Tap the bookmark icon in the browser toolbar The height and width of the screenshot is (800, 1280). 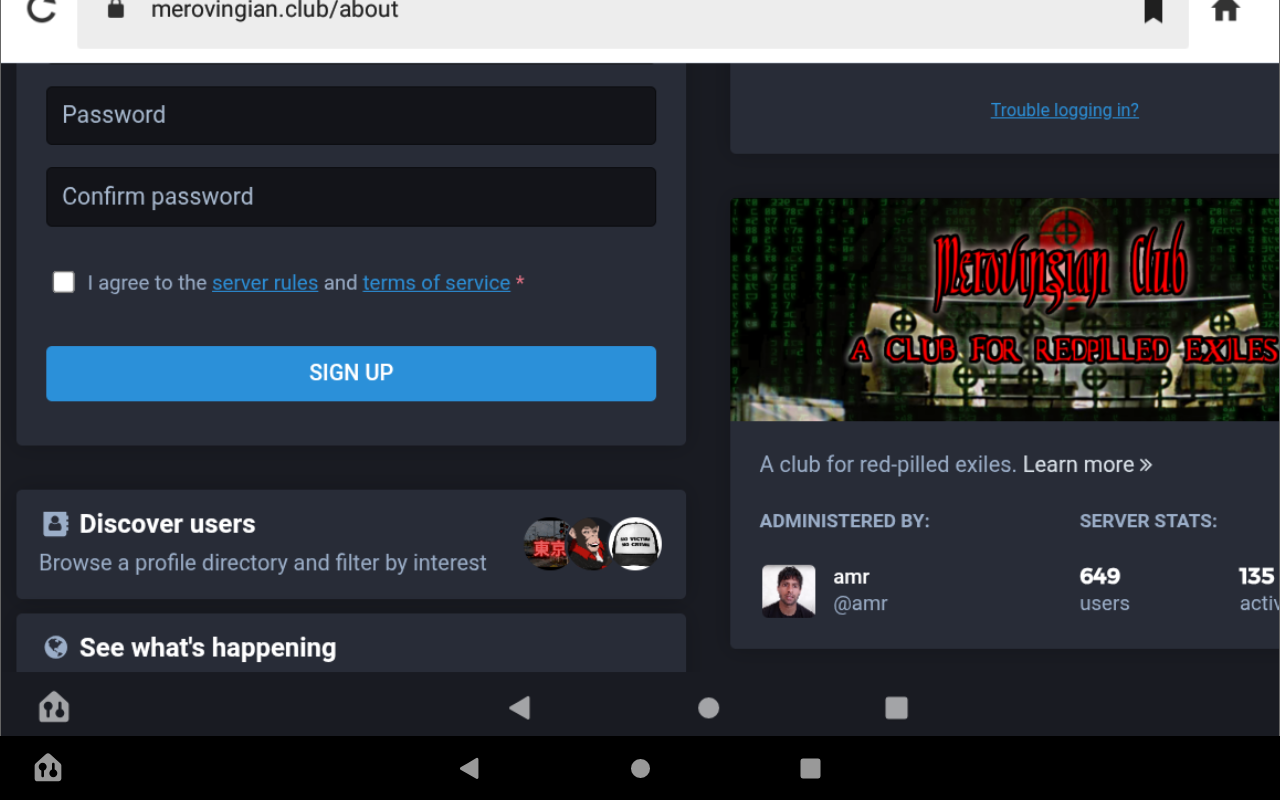click(x=1153, y=10)
